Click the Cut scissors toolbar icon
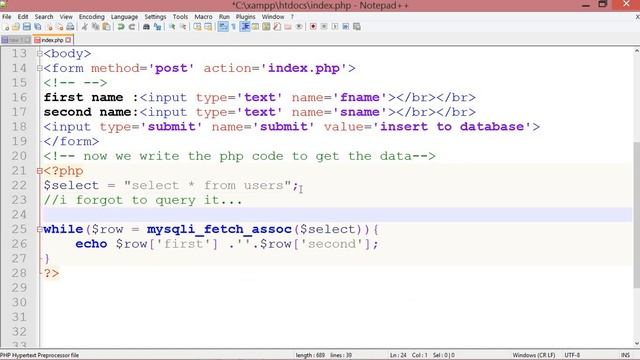 [x=84, y=27]
